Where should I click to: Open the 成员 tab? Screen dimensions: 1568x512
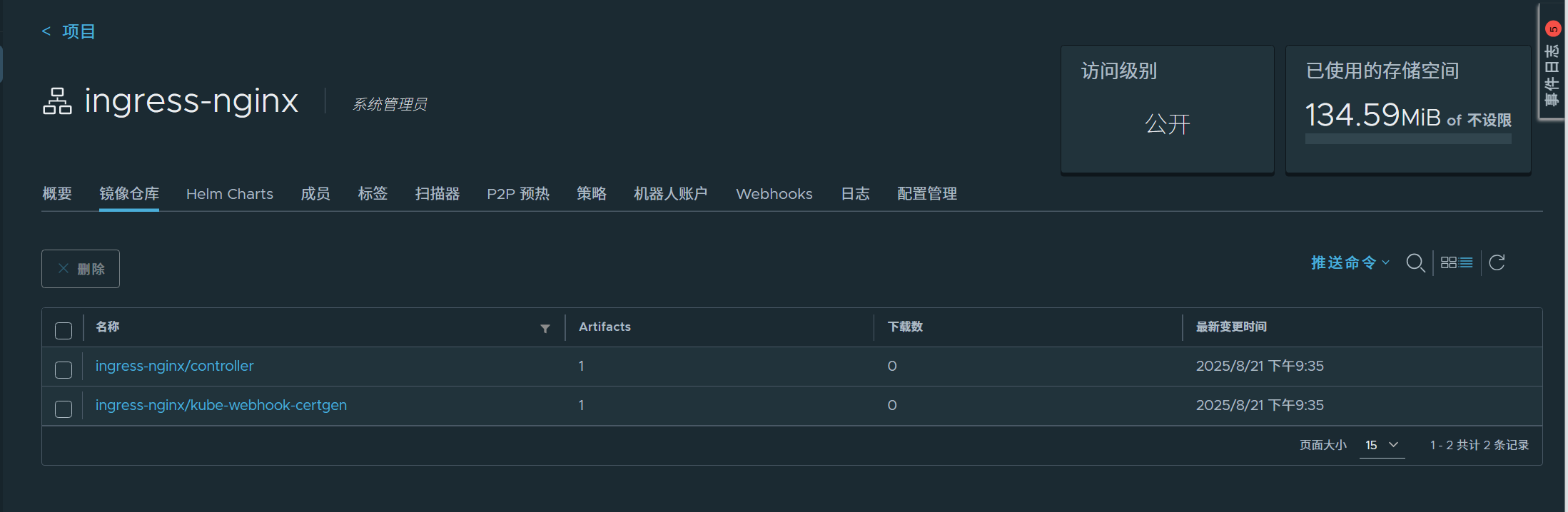[315, 194]
